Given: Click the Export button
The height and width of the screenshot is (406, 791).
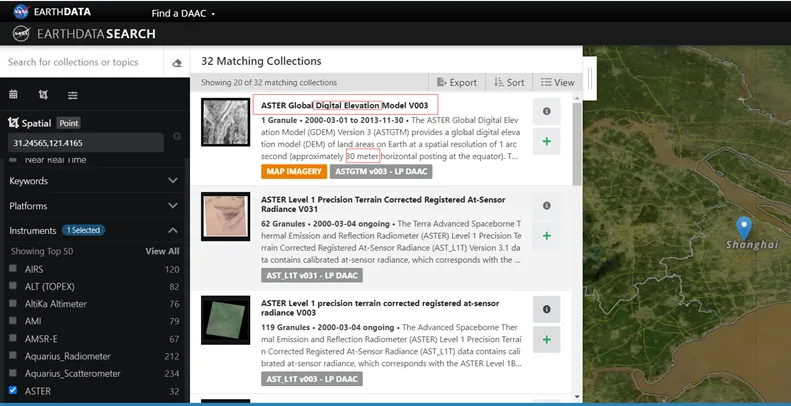Looking at the screenshot, I should (457, 82).
